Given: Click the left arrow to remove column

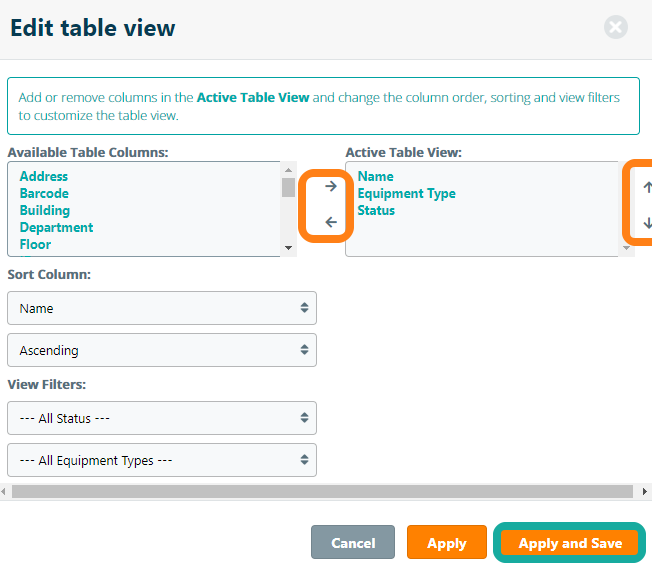Looking at the screenshot, I should [331, 222].
